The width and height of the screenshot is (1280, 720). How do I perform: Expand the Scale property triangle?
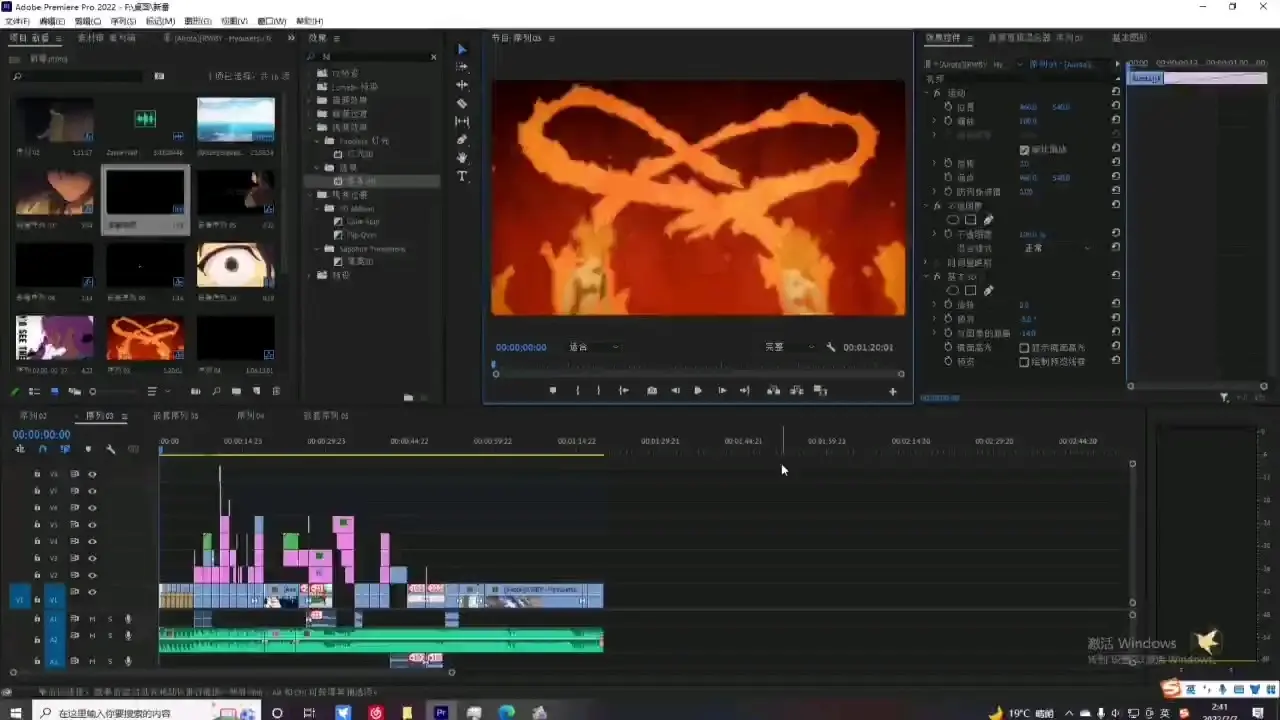[935, 121]
